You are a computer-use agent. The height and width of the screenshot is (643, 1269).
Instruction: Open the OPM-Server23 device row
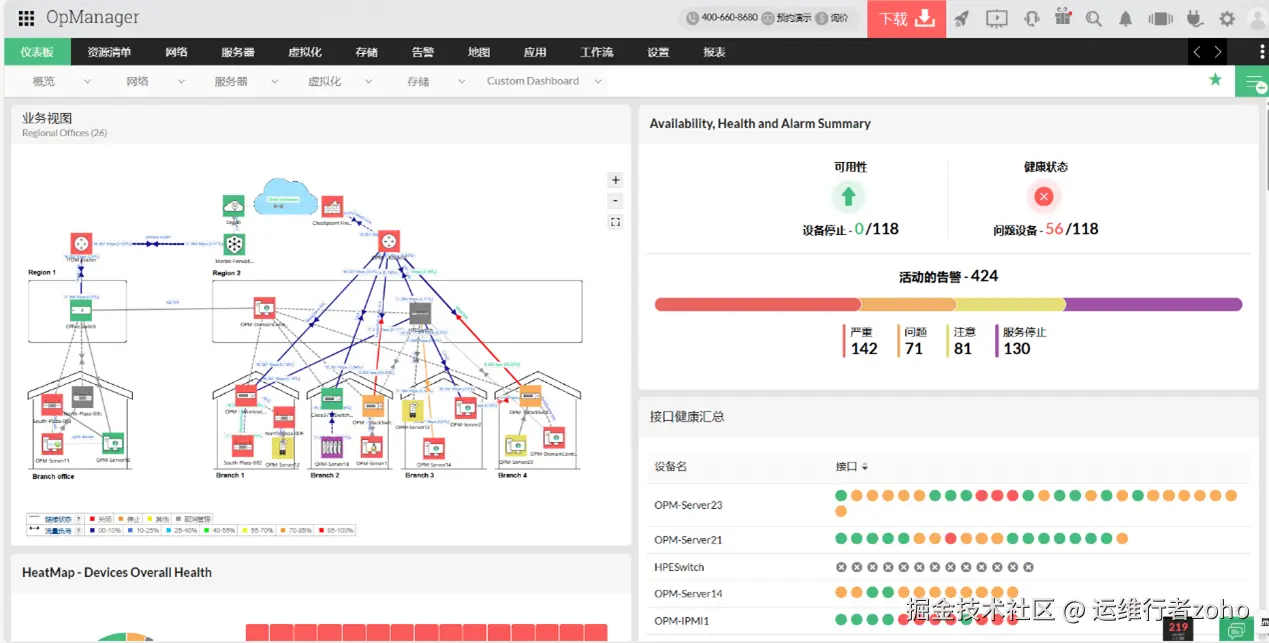coord(948,505)
